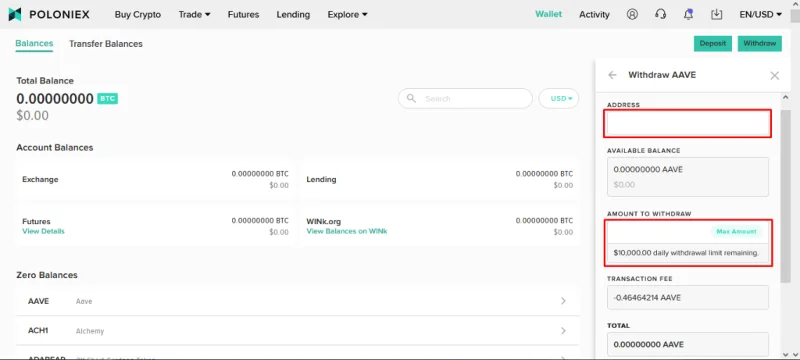The height and width of the screenshot is (360, 800).
Task: Open the Lending page
Action: tap(293, 14)
